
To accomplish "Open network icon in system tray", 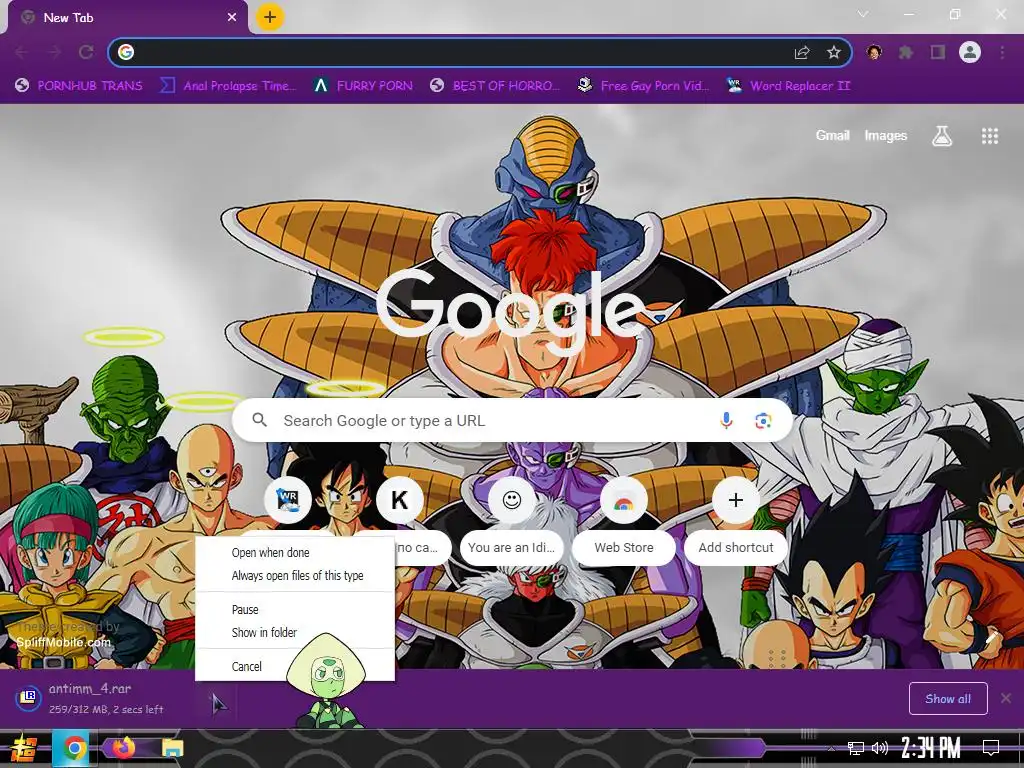I will [856, 748].
